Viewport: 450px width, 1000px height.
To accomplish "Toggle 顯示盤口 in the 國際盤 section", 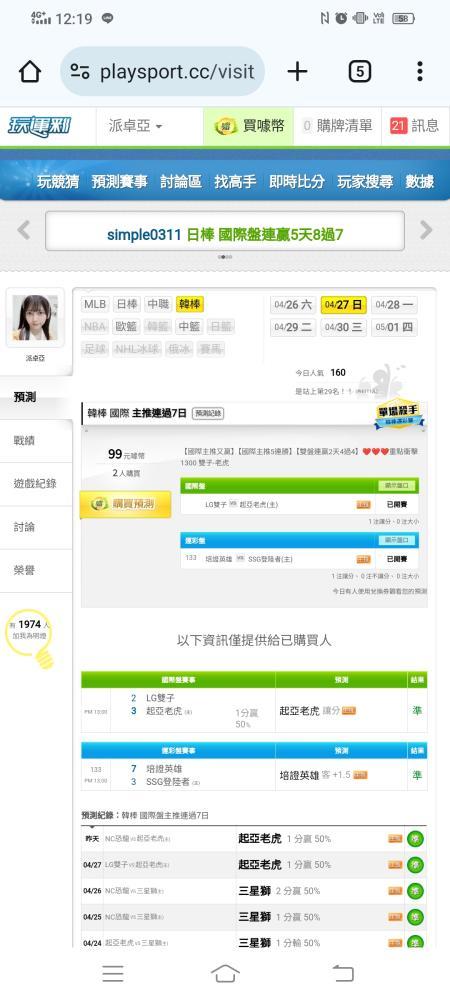I will [396, 485].
